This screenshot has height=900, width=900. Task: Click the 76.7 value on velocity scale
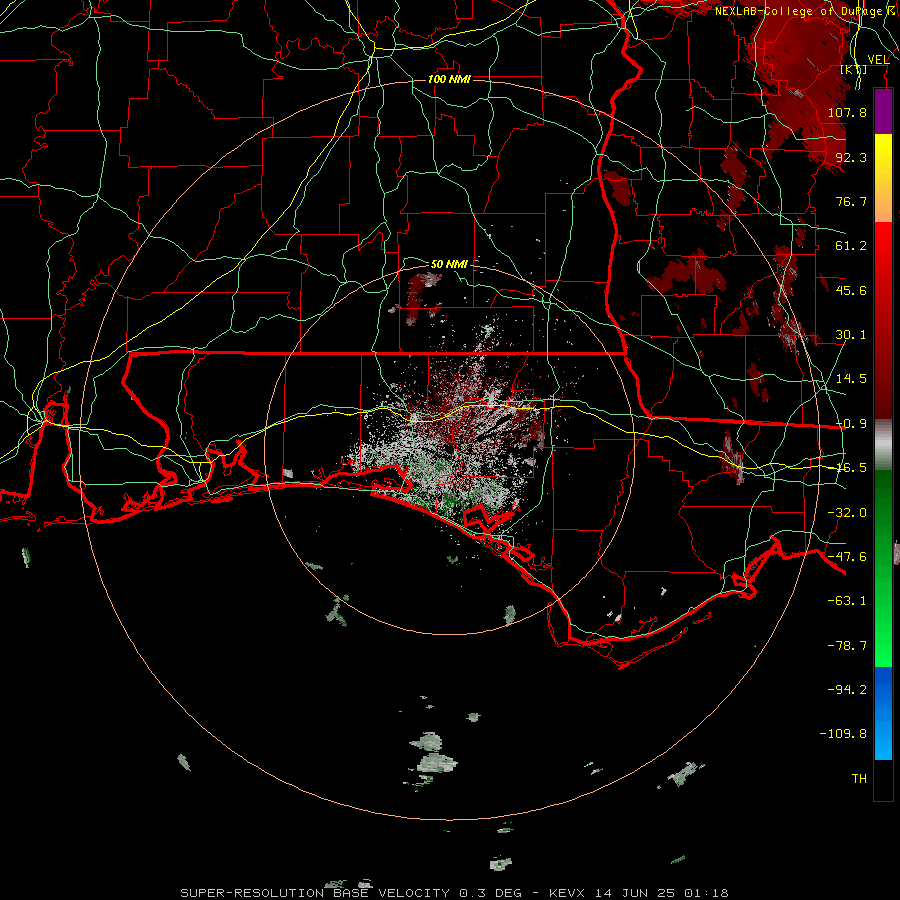click(851, 201)
